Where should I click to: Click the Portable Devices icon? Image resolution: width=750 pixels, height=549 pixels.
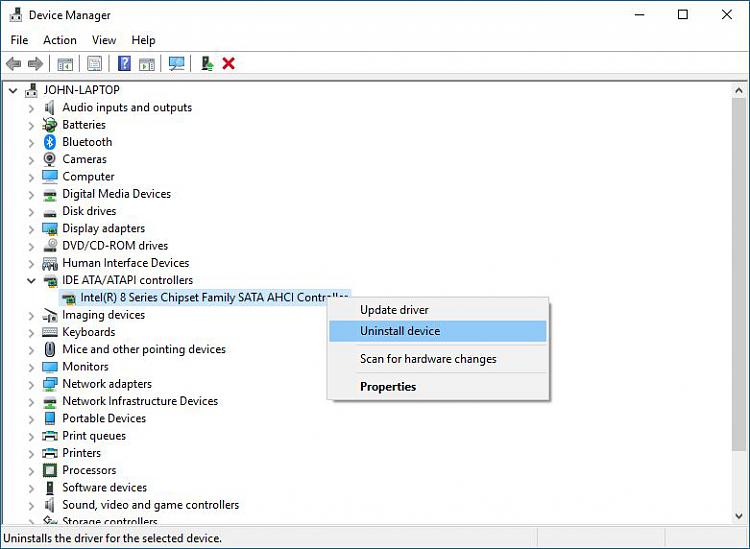click(50, 418)
